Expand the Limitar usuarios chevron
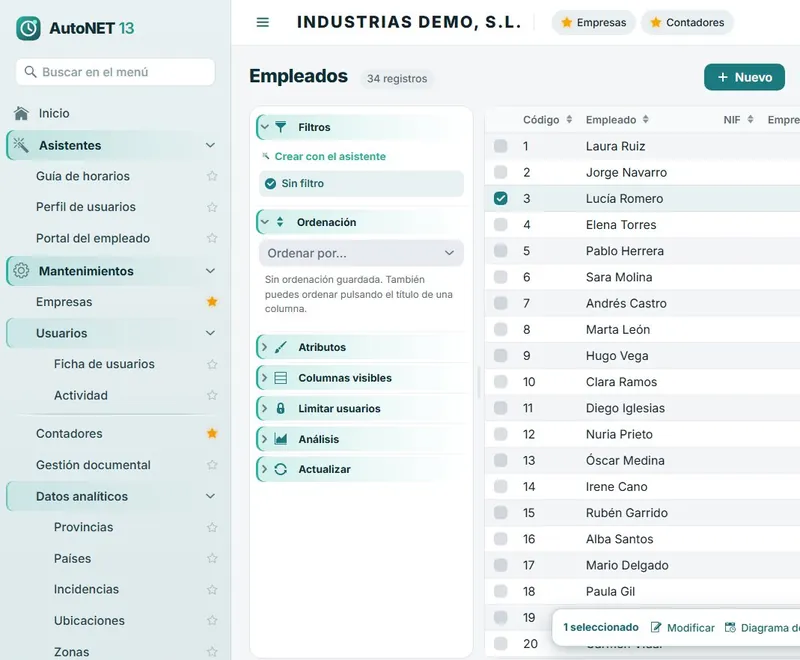Viewport: 800px width, 660px height. tap(264, 409)
